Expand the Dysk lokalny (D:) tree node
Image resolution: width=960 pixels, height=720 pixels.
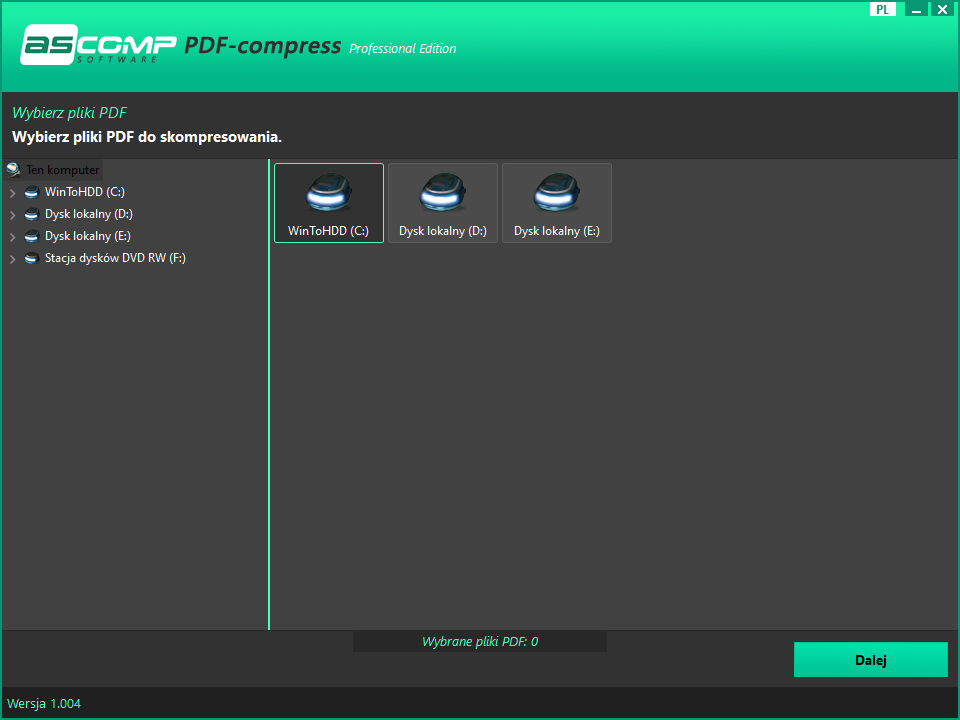[x=12, y=215]
